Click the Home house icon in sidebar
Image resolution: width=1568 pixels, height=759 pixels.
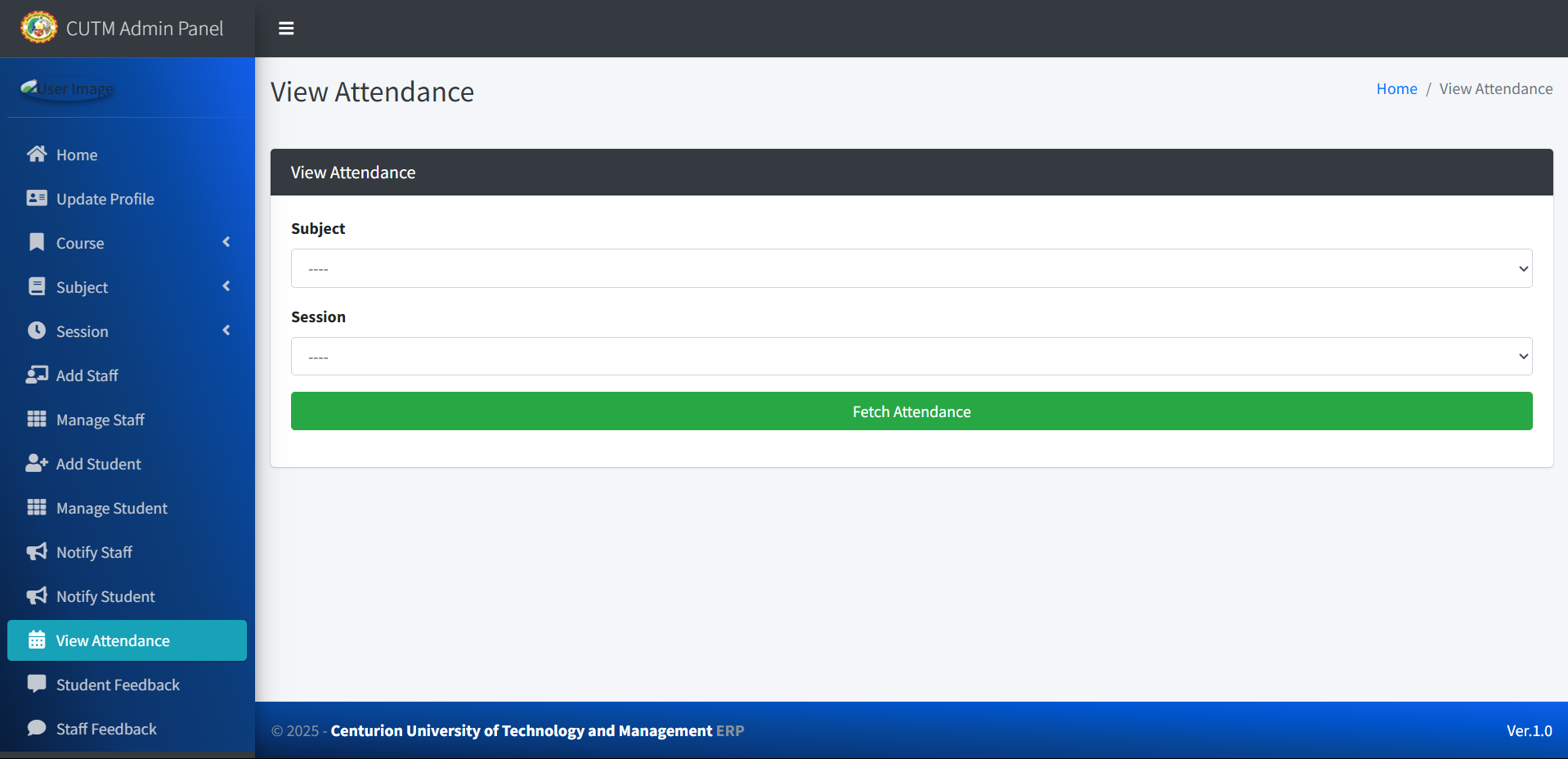click(37, 154)
